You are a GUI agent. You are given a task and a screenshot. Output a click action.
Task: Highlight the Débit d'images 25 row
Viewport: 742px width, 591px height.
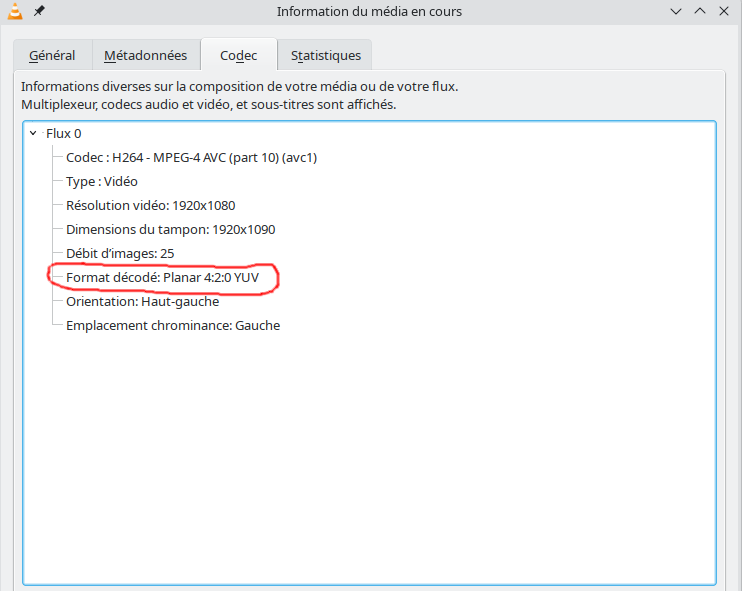coord(120,254)
